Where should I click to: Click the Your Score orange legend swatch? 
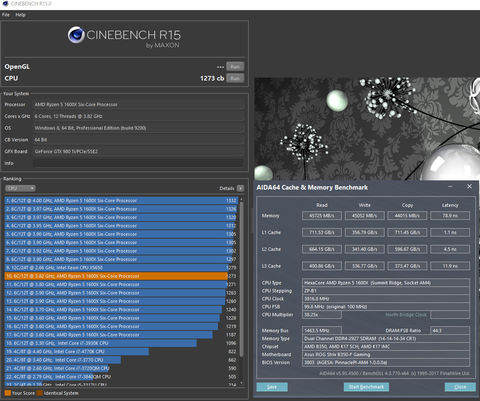pos(8,393)
